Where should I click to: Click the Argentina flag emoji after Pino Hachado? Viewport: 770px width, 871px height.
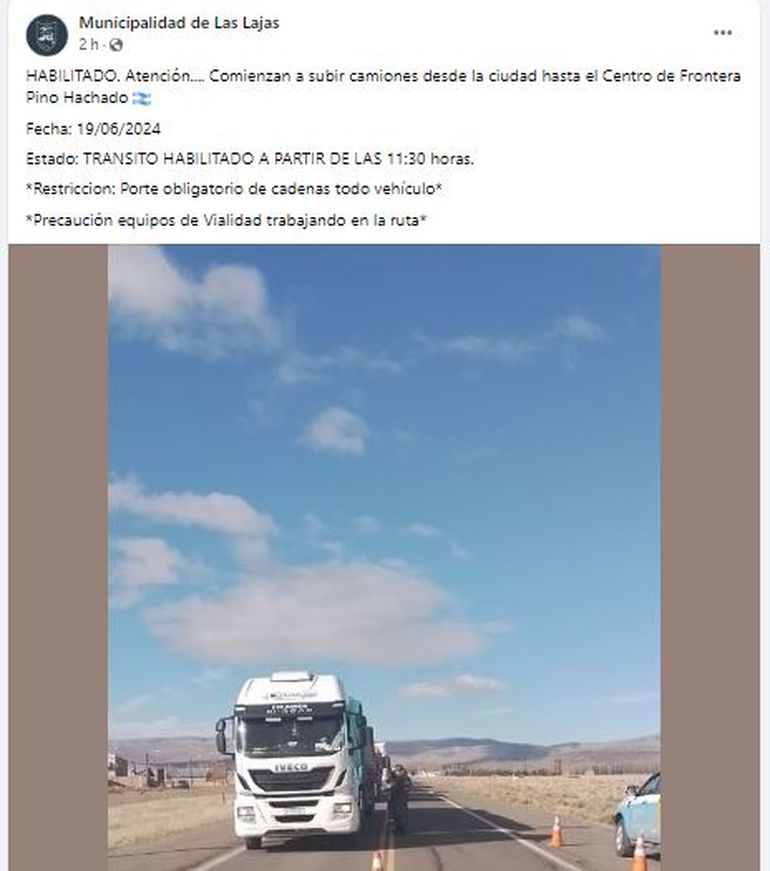click(142, 98)
